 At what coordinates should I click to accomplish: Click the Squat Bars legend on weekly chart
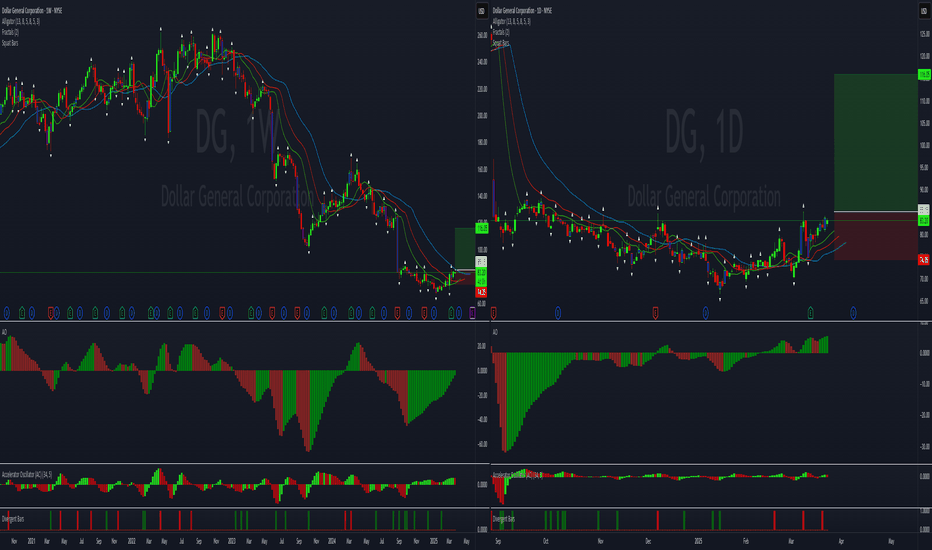(x=10, y=43)
